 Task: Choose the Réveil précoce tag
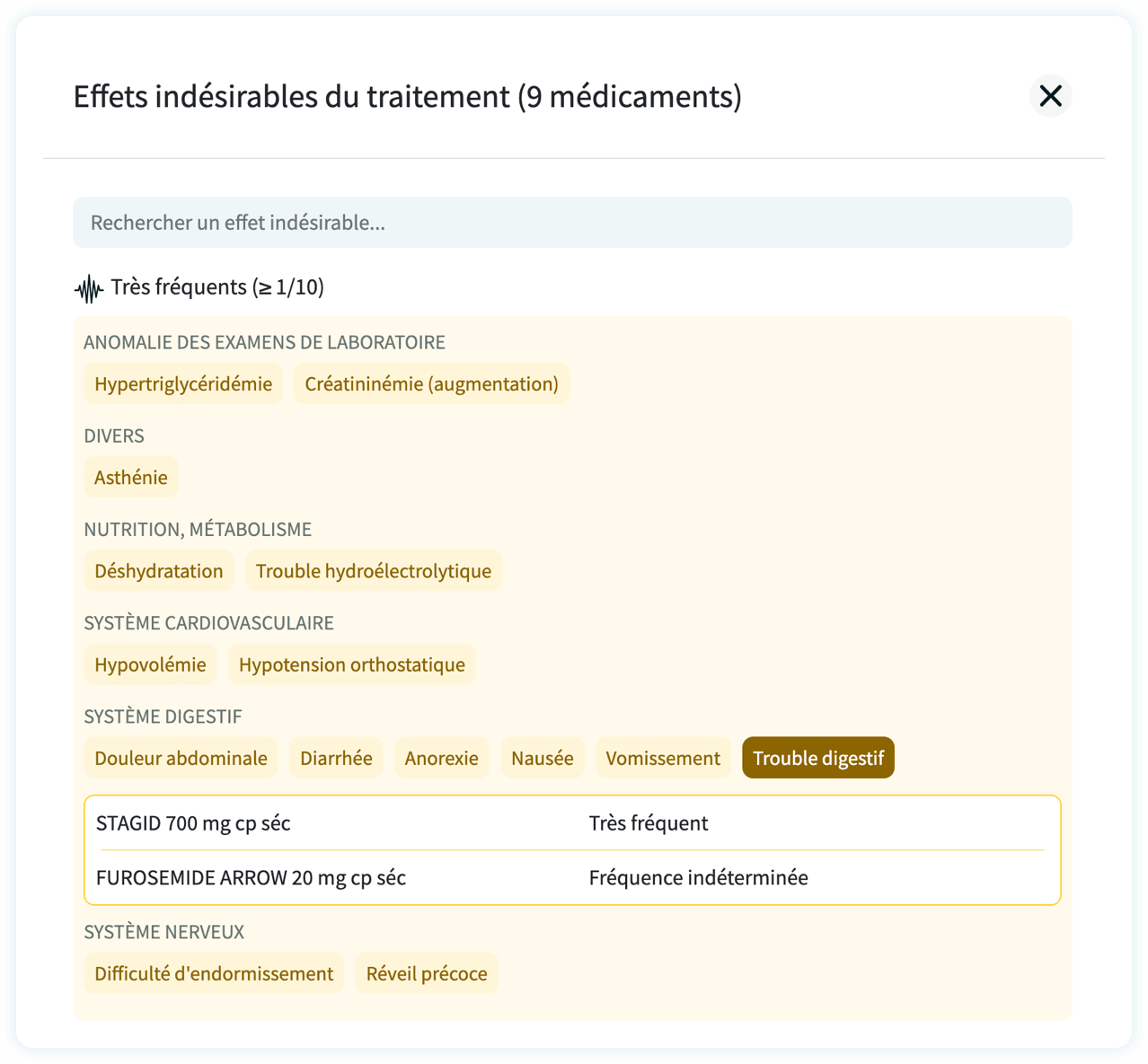coord(427,973)
